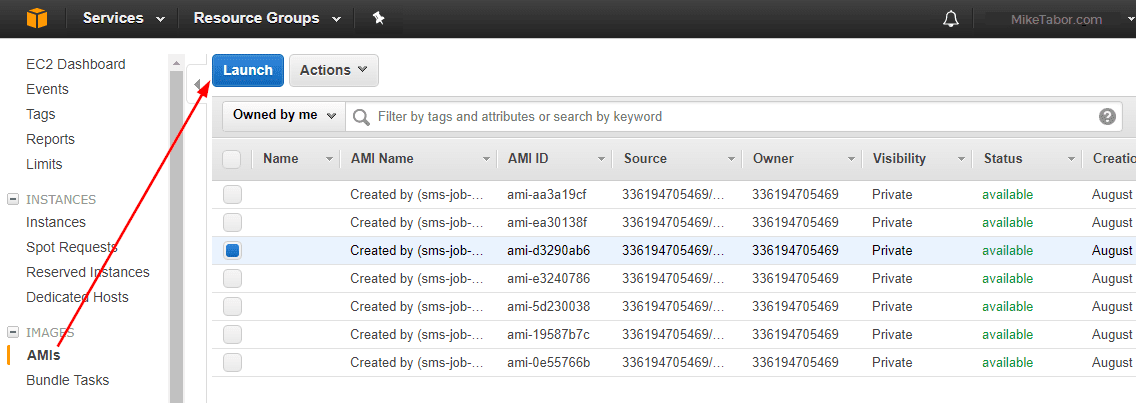Open Events in the sidebar

pyautogui.click(x=47, y=89)
